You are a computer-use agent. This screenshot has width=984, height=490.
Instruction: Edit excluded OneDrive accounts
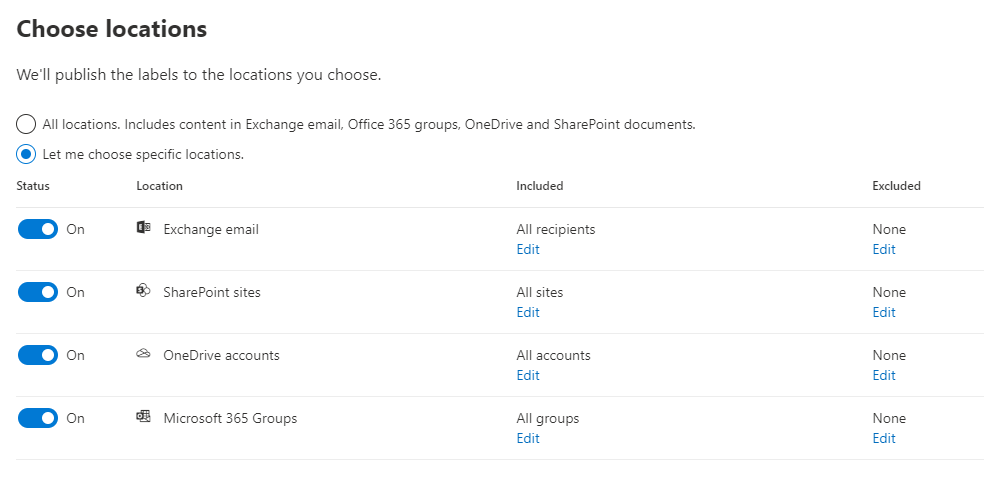(884, 376)
